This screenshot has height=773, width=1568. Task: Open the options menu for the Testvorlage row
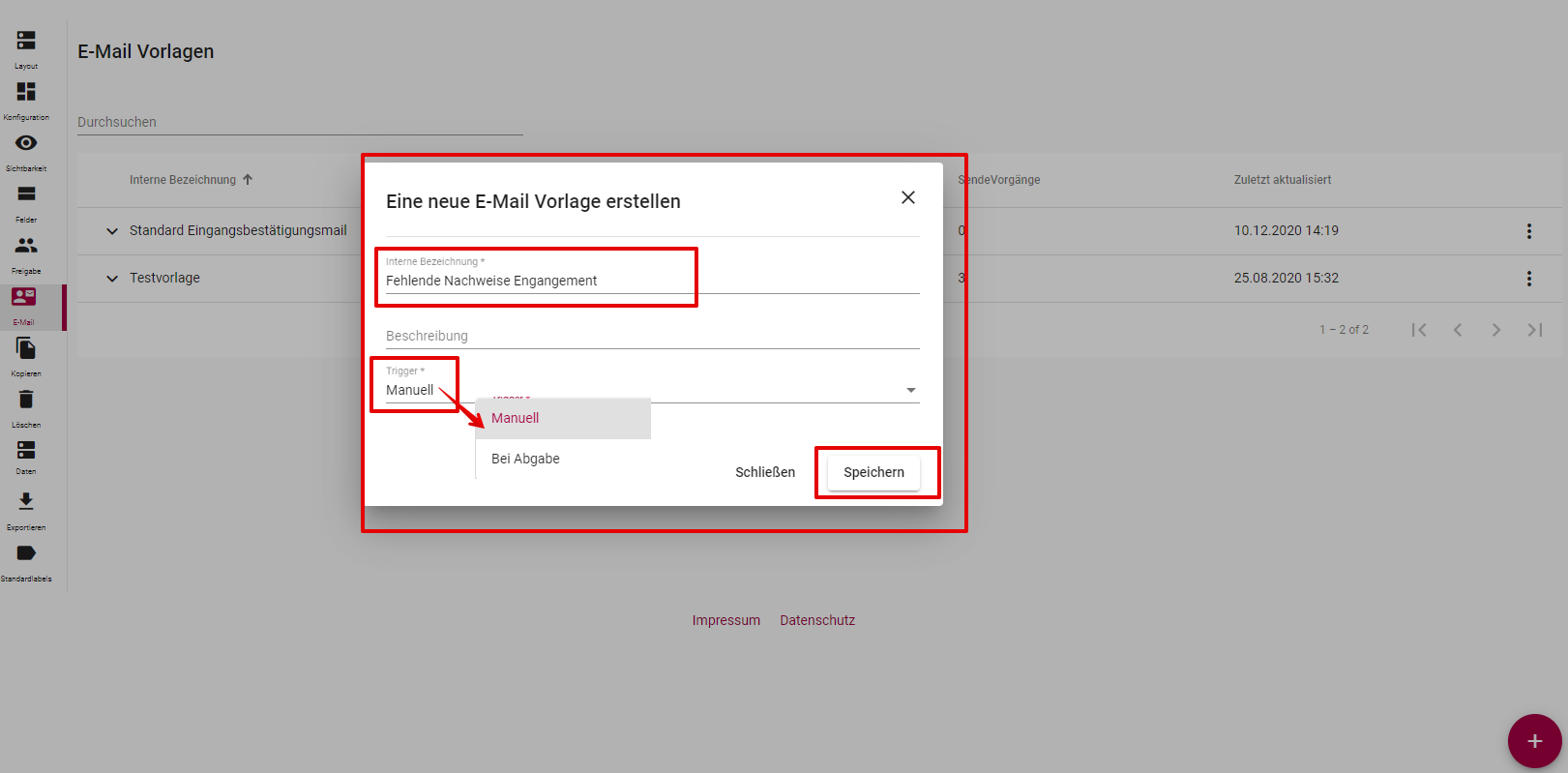coord(1529,279)
